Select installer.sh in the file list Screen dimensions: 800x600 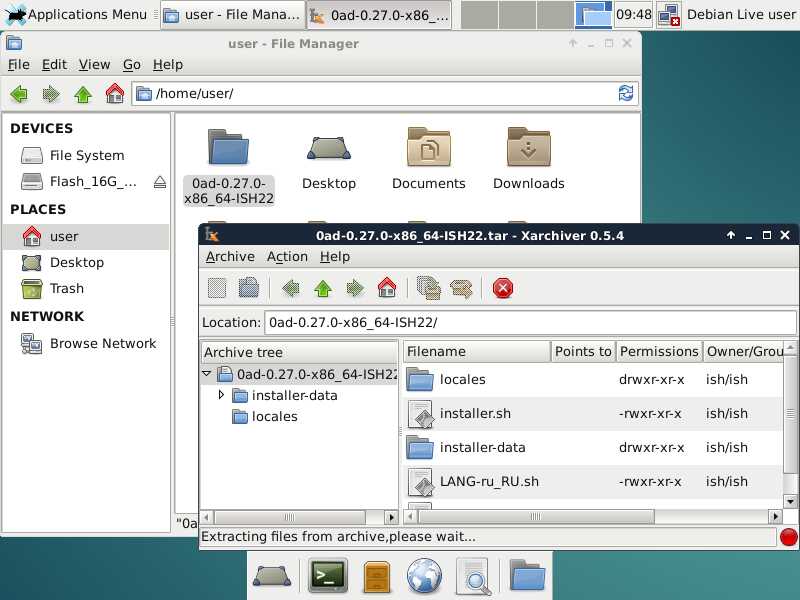pos(593,413)
